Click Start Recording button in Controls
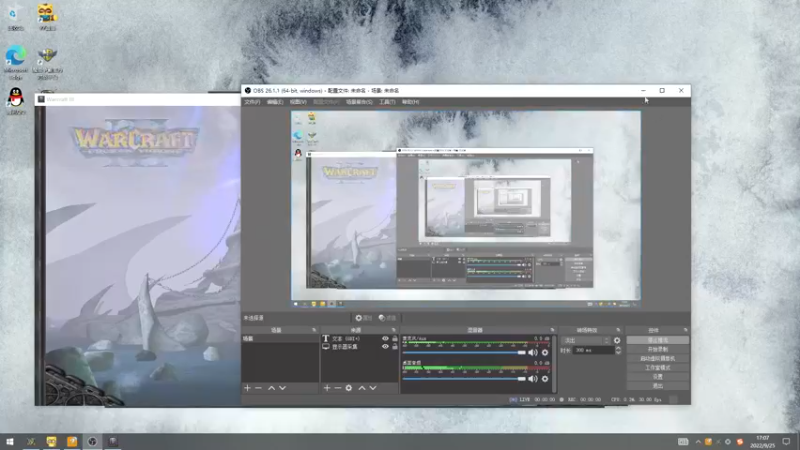This screenshot has width=800, height=450. [658, 349]
